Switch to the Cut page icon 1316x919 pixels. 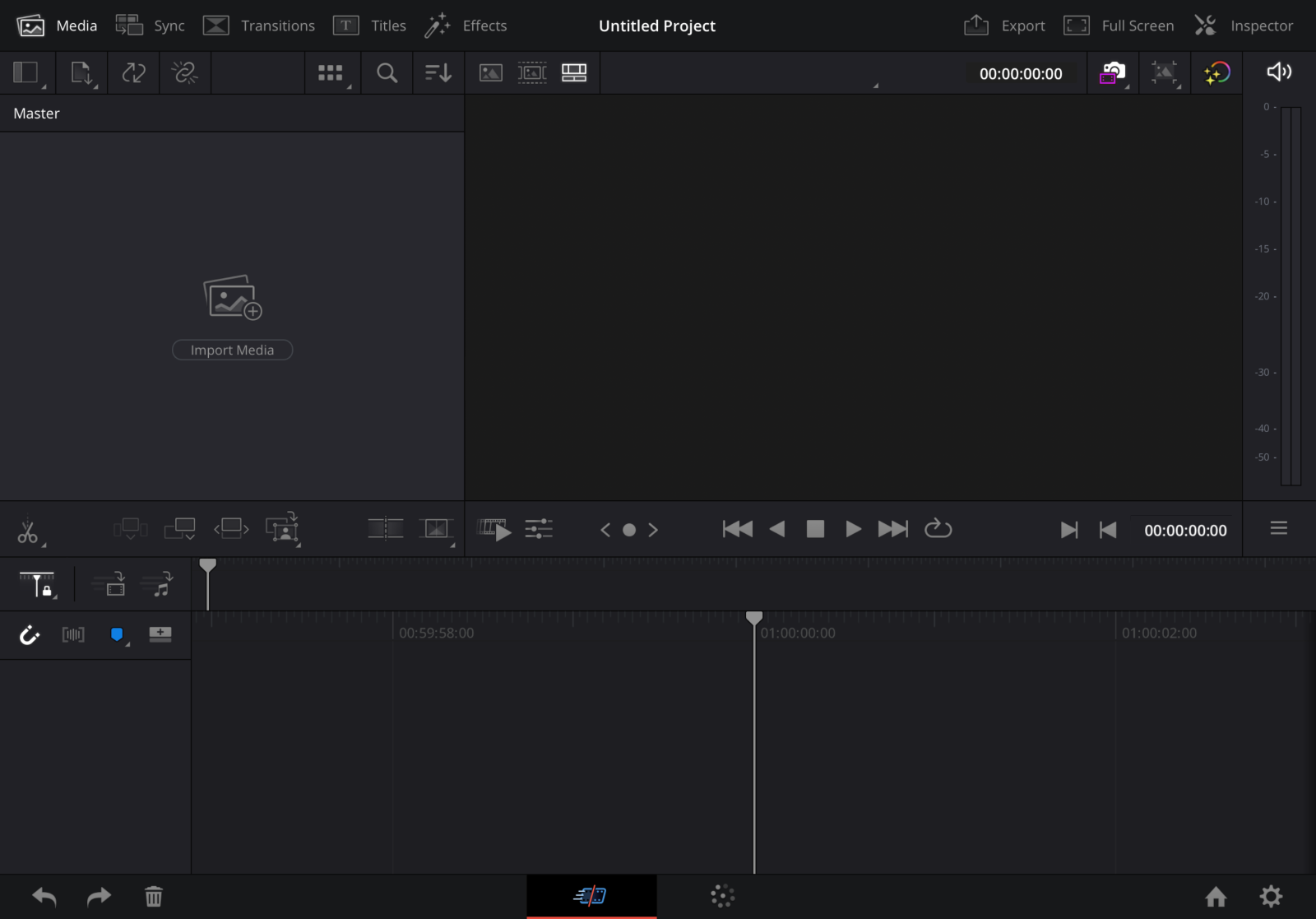(x=591, y=896)
